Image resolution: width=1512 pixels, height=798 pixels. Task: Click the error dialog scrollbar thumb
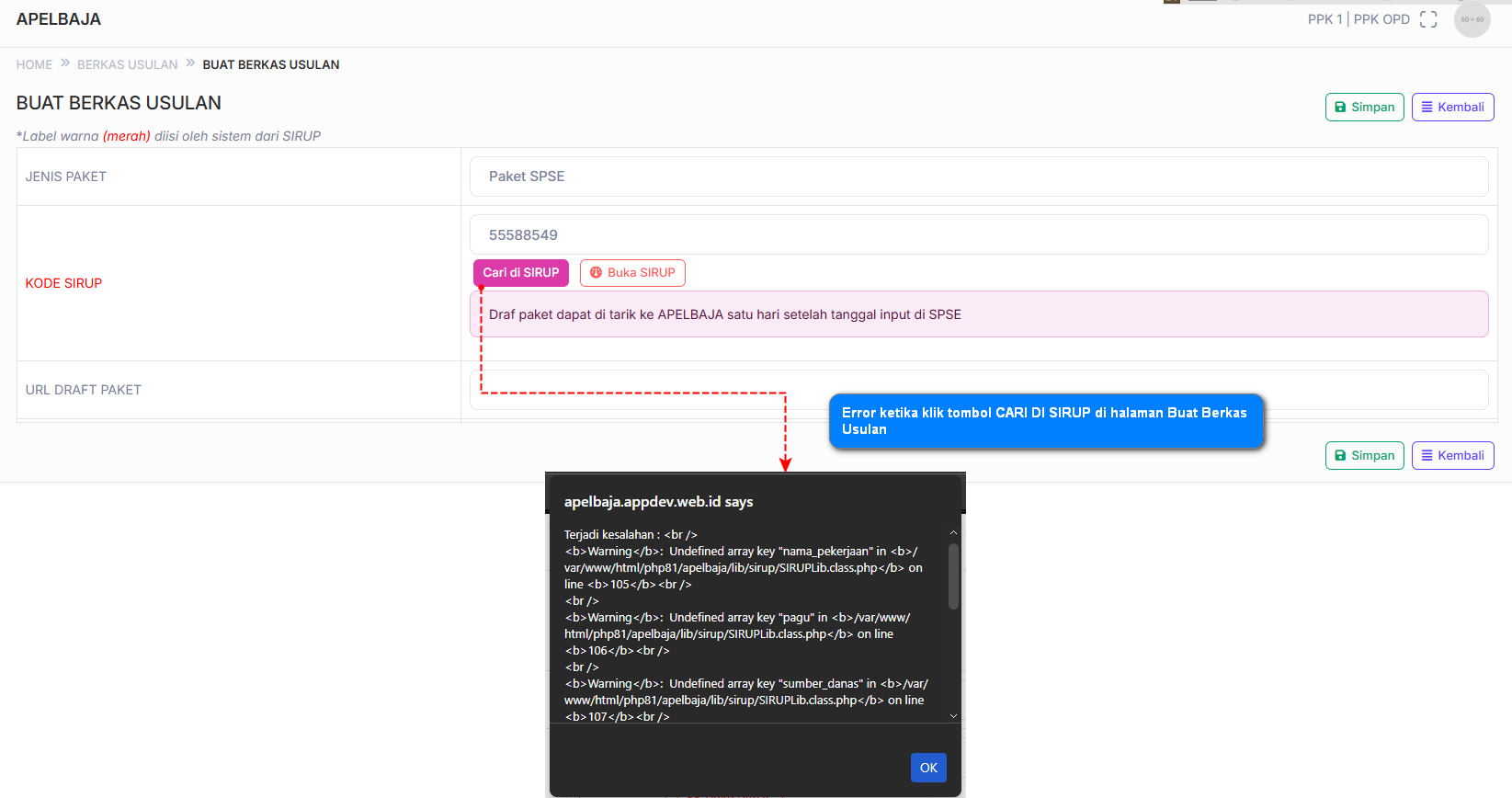(953, 576)
